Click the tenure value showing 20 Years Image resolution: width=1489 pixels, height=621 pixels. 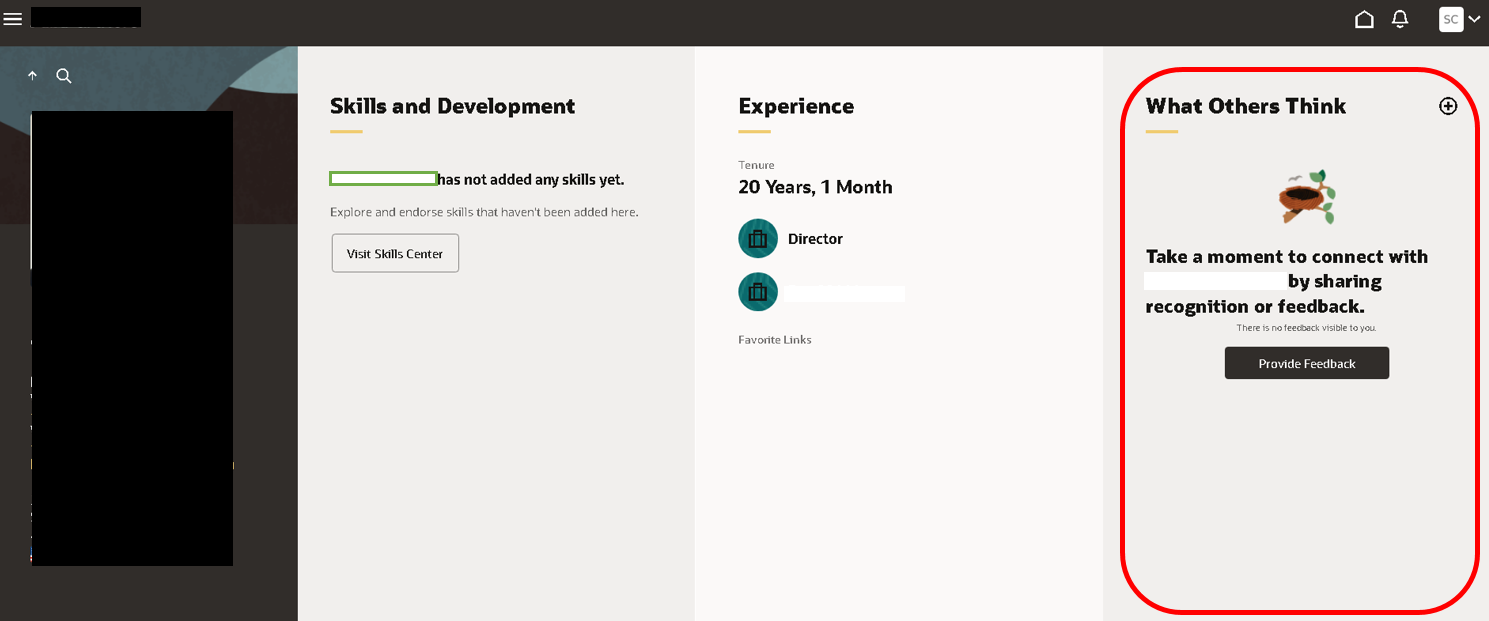[x=815, y=187]
